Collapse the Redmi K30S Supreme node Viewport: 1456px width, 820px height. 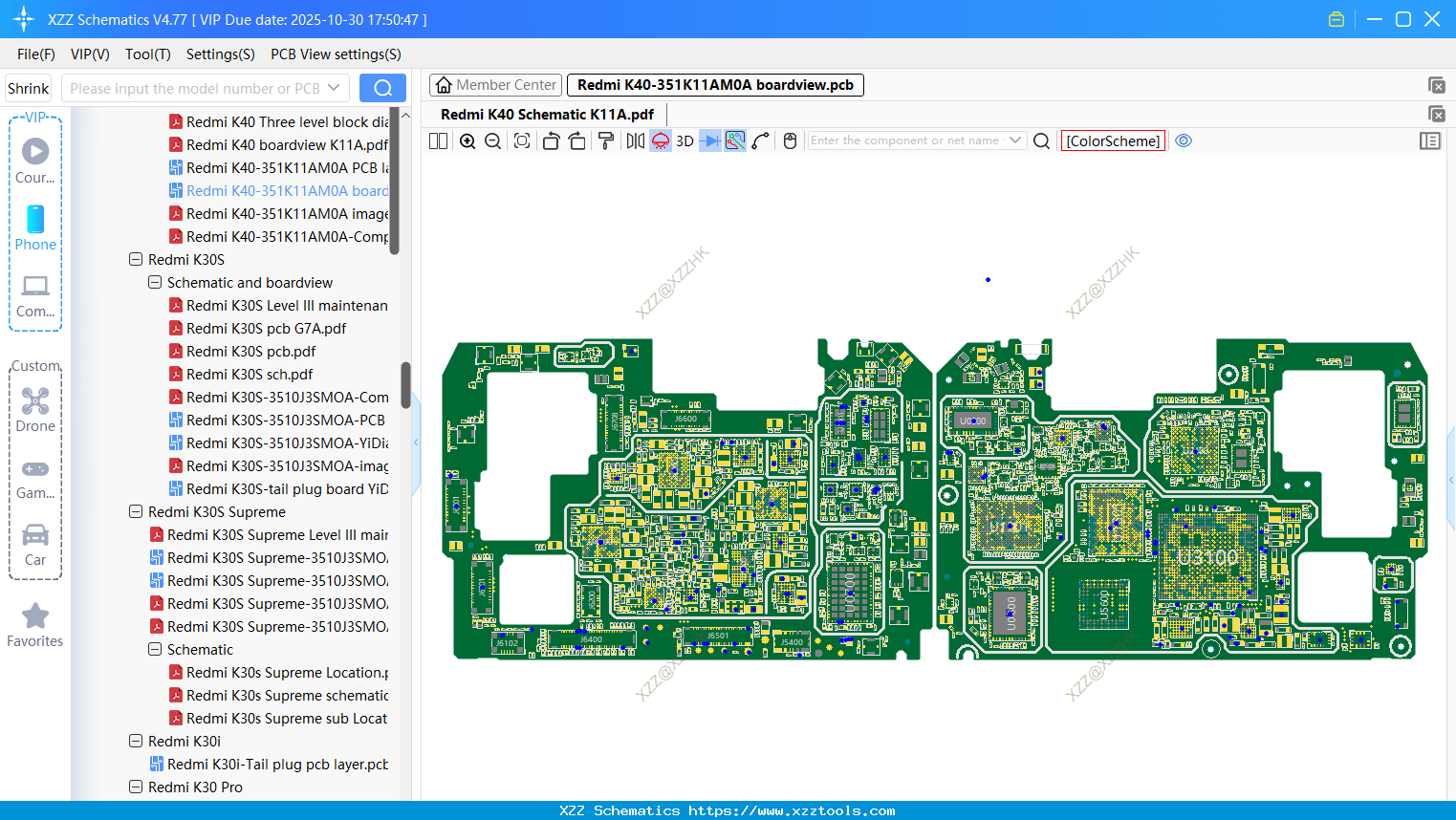[136, 511]
